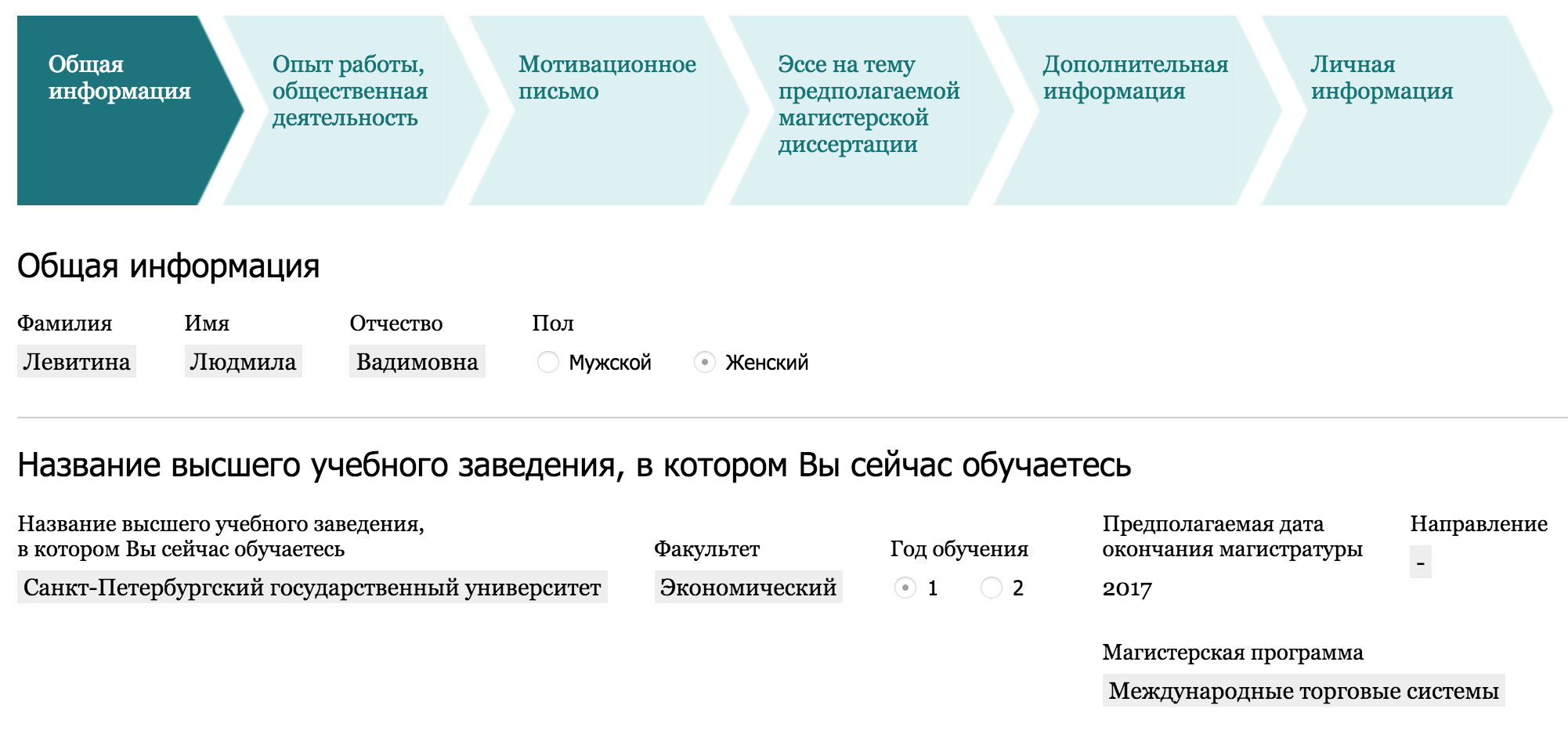This screenshot has width=1568, height=738.
Task: Click the Общая информация section heading
Action: [x=168, y=266]
